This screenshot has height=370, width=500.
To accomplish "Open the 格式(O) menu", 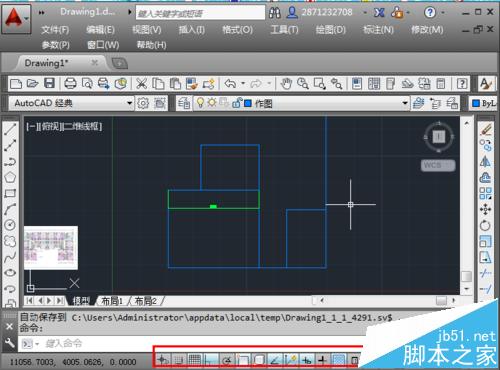I will (237, 30).
